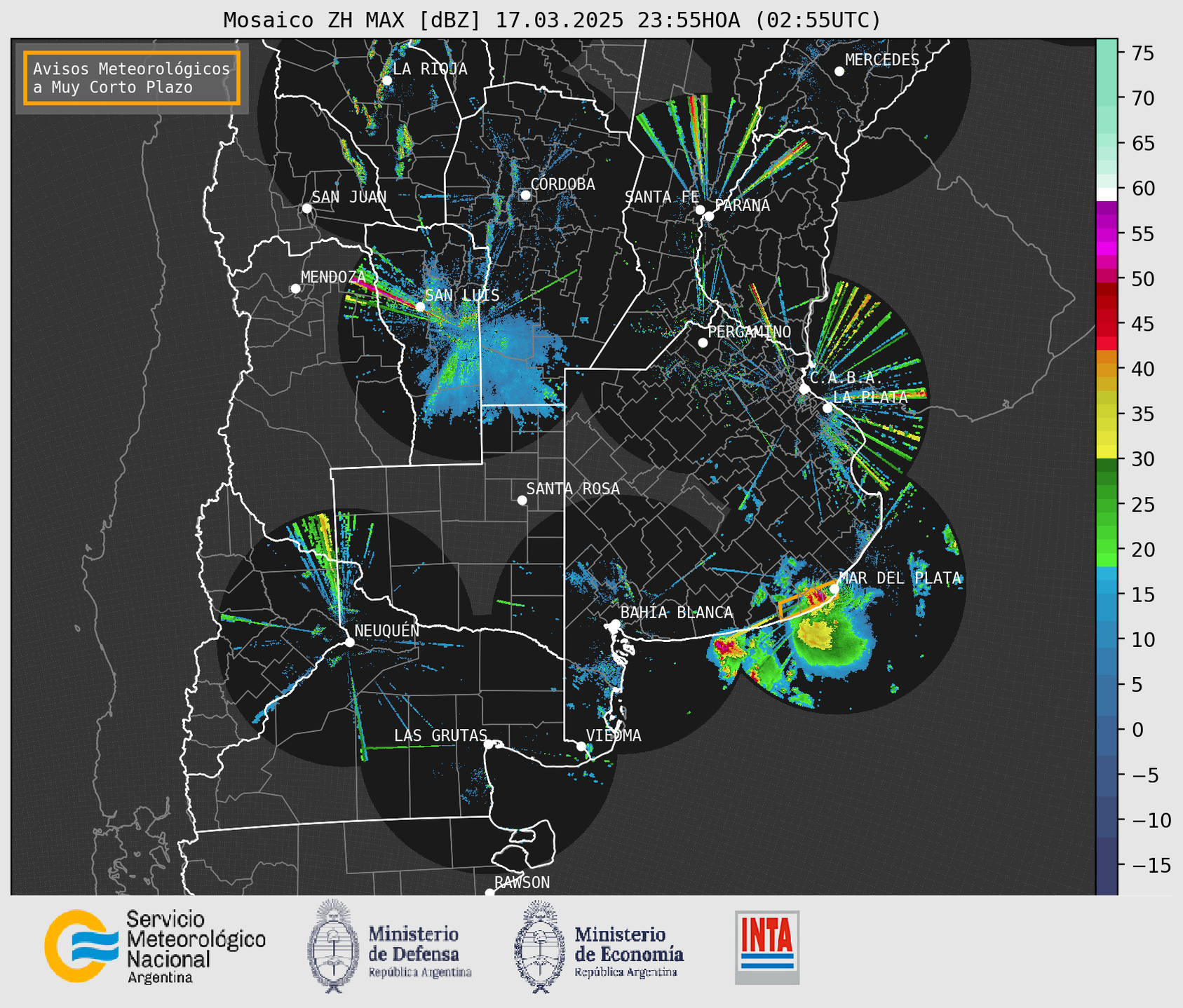The image size is (1183, 1008).
Task: Click the NEUQUÉN label text
Action: click(x=387, y=630)
